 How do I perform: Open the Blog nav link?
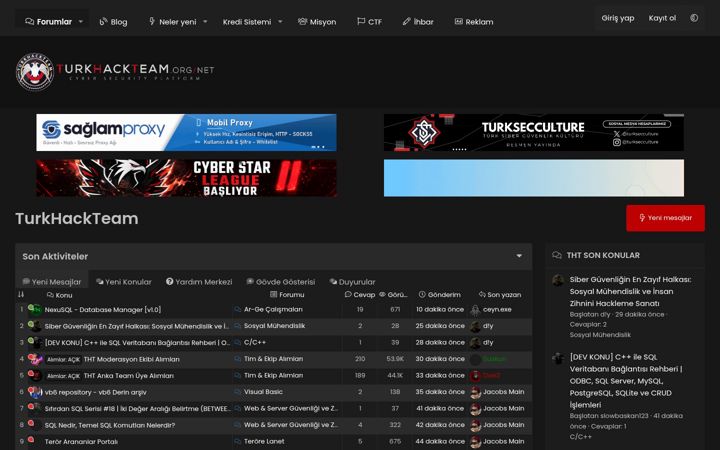[x=113, y=22]
